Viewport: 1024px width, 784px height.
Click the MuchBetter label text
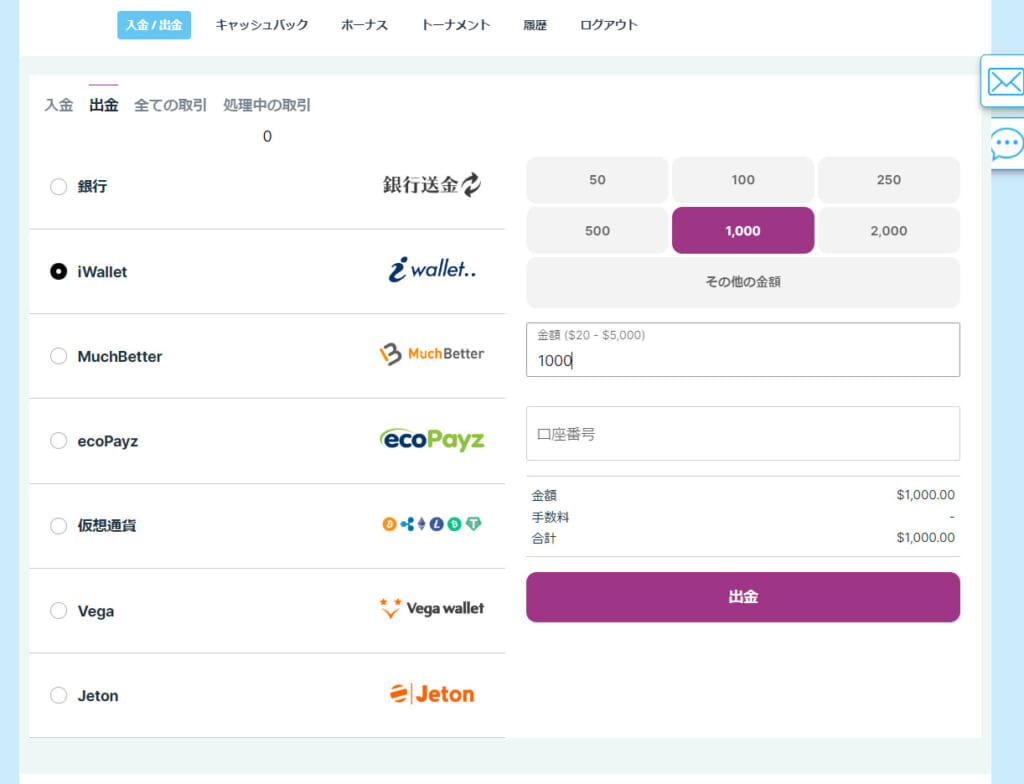pos(120,357)
